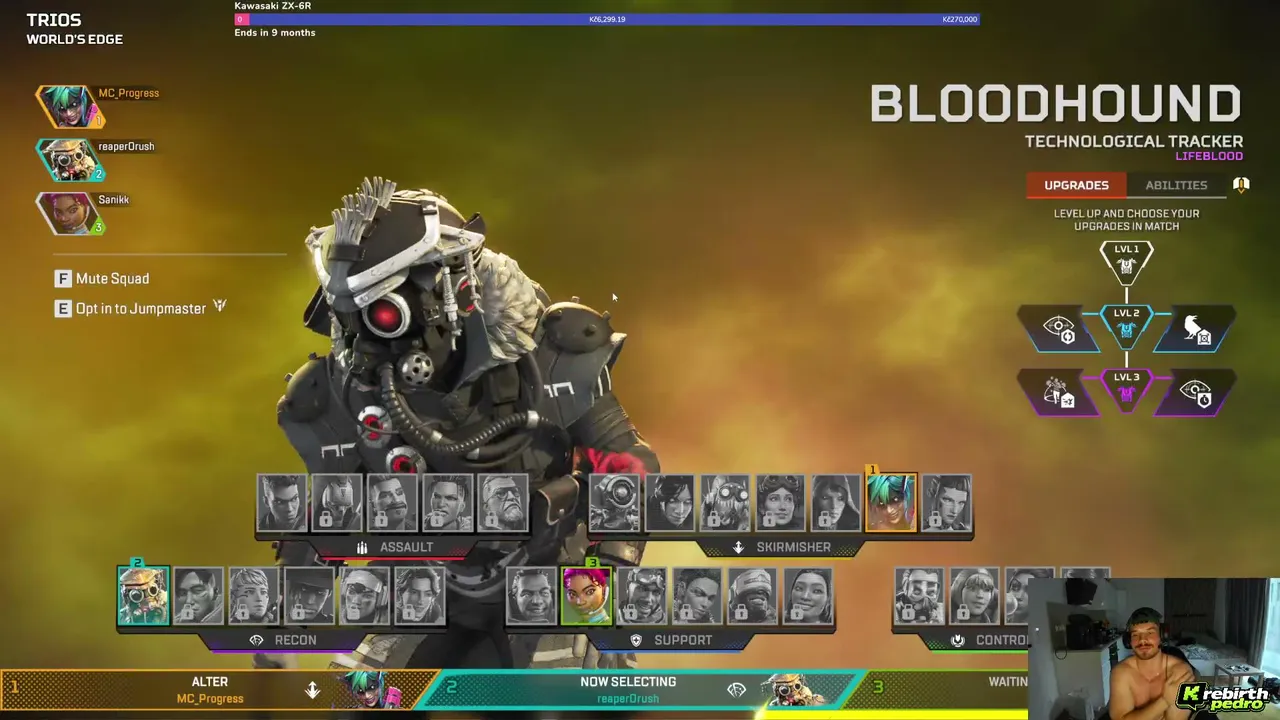Click the WORLD'S EDGE map name
The image size is (1280, 720).
click(x=75, y=40)
